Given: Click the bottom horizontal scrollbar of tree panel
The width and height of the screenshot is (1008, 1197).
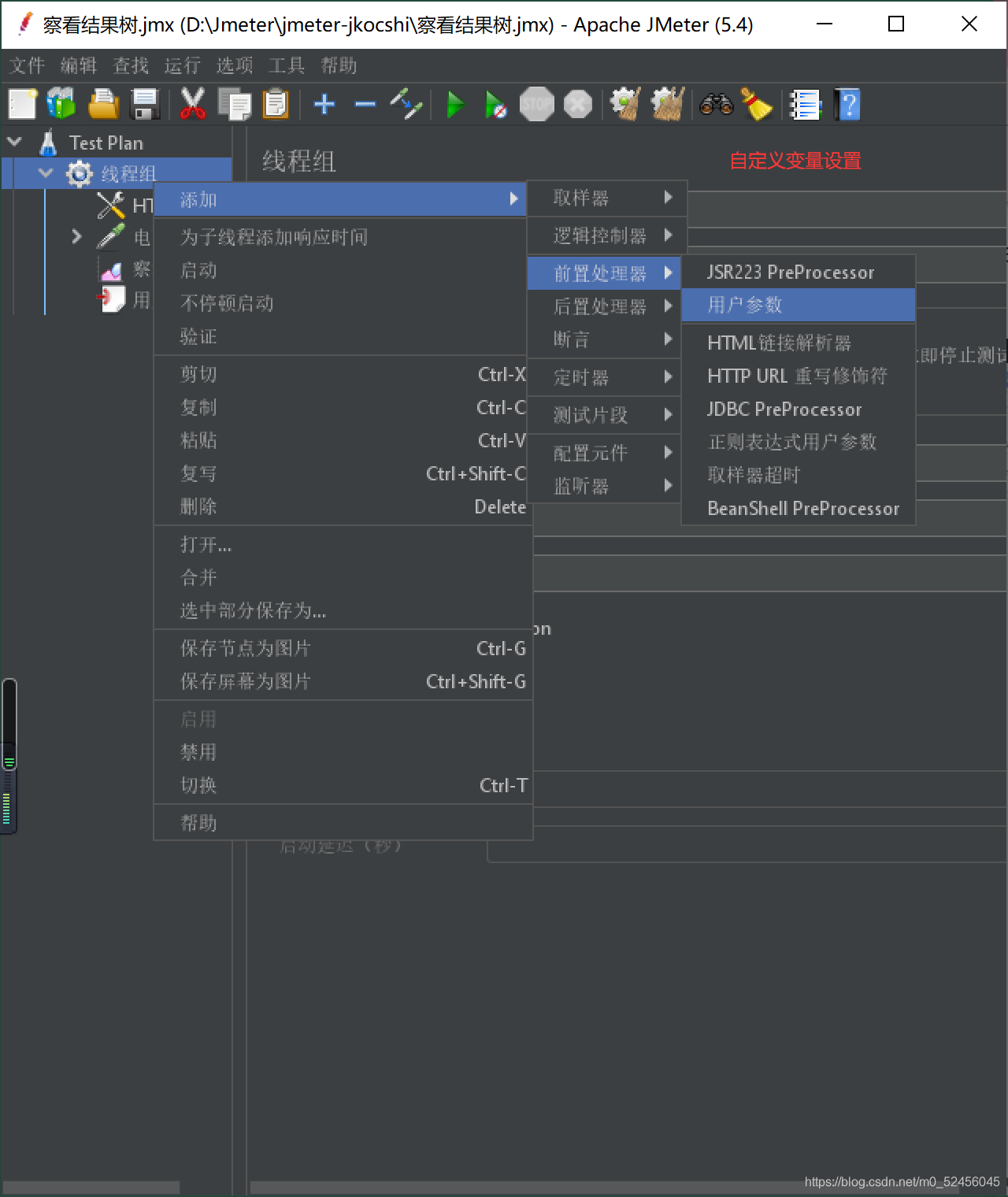Looking at the screenshot, I should (x=91, y=1187).
